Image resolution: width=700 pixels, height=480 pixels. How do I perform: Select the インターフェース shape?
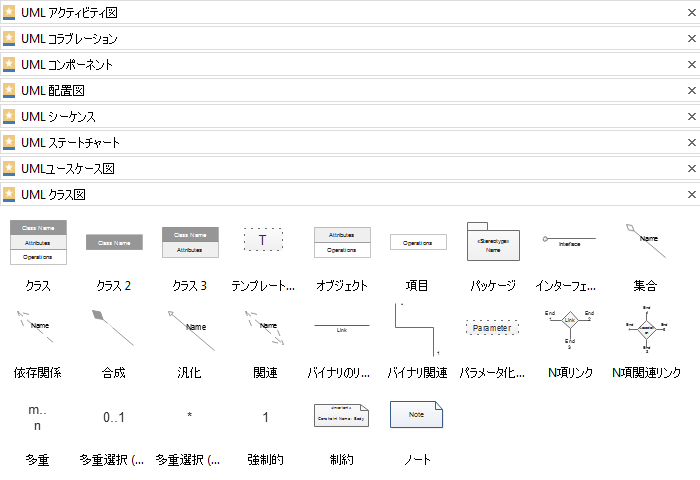click(569, 241)
